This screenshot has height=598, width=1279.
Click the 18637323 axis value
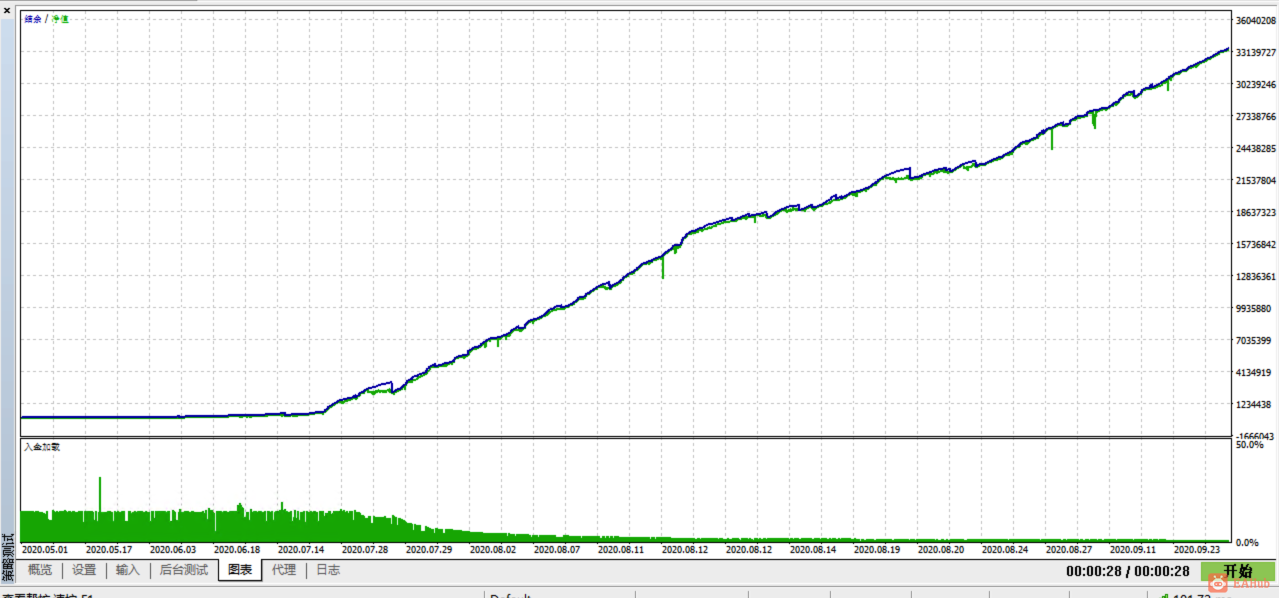pos(1255,212)
